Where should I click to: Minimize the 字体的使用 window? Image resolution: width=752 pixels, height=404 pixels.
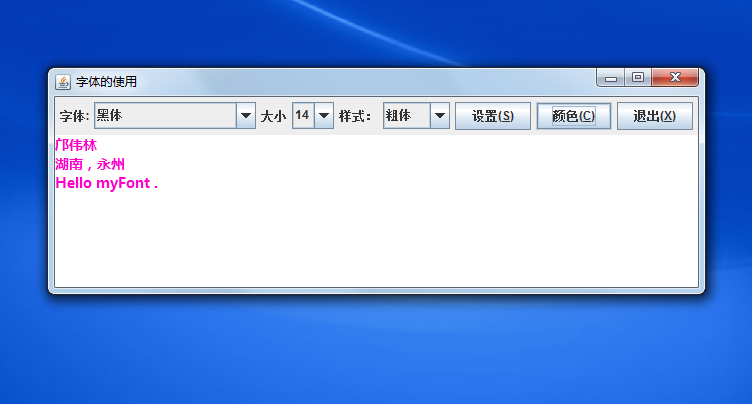(611, 78)
